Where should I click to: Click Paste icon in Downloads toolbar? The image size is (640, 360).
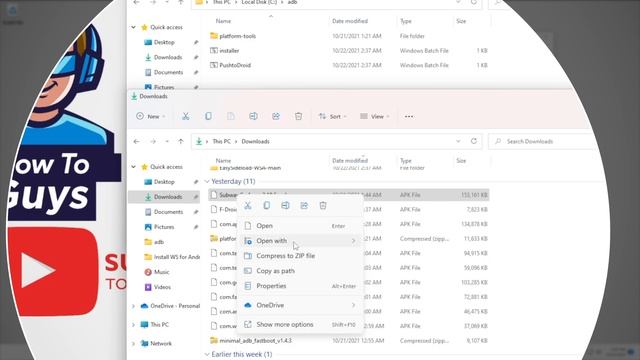click(231, 116)
